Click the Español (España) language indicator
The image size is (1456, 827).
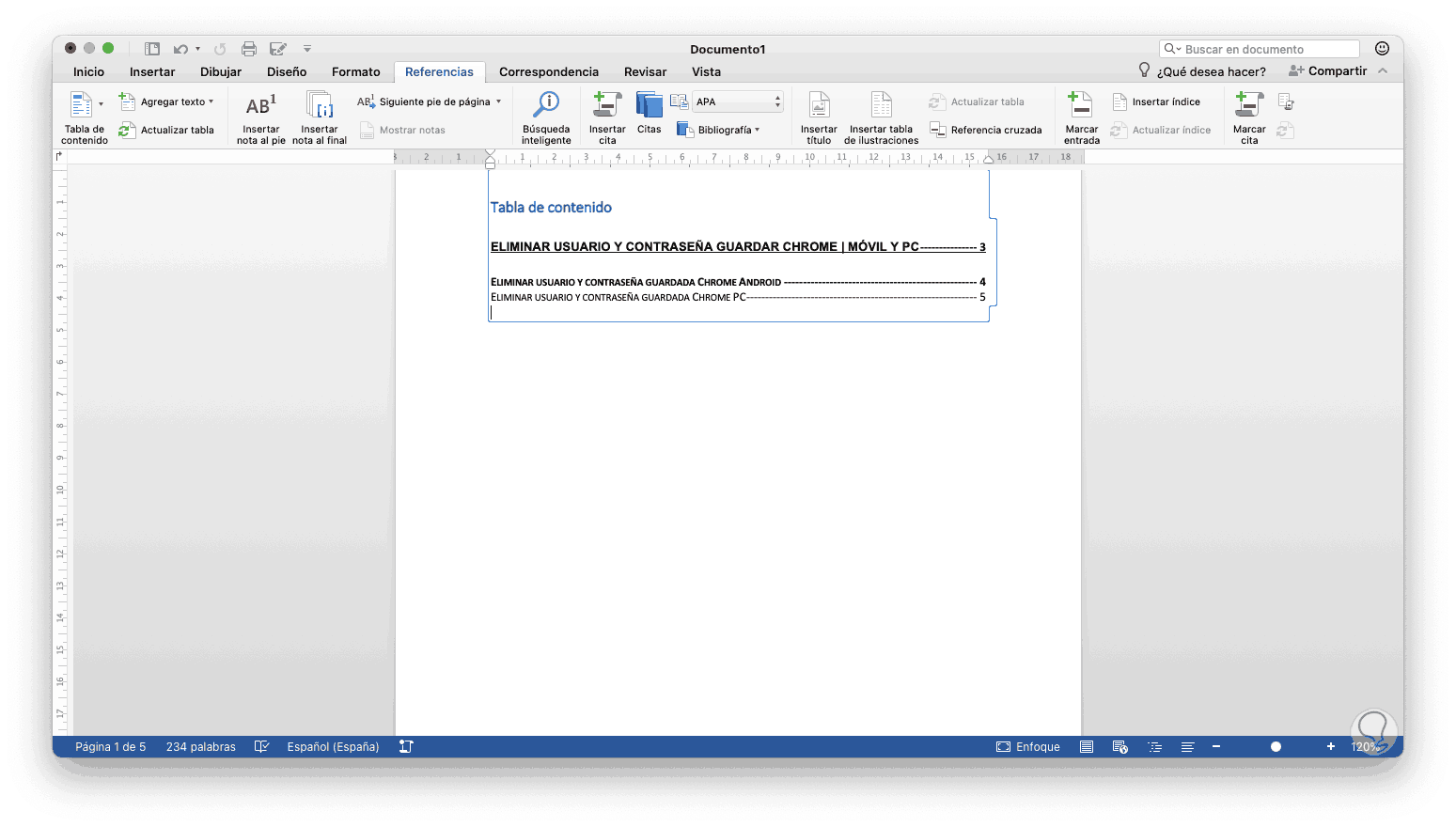pos(333,747)
